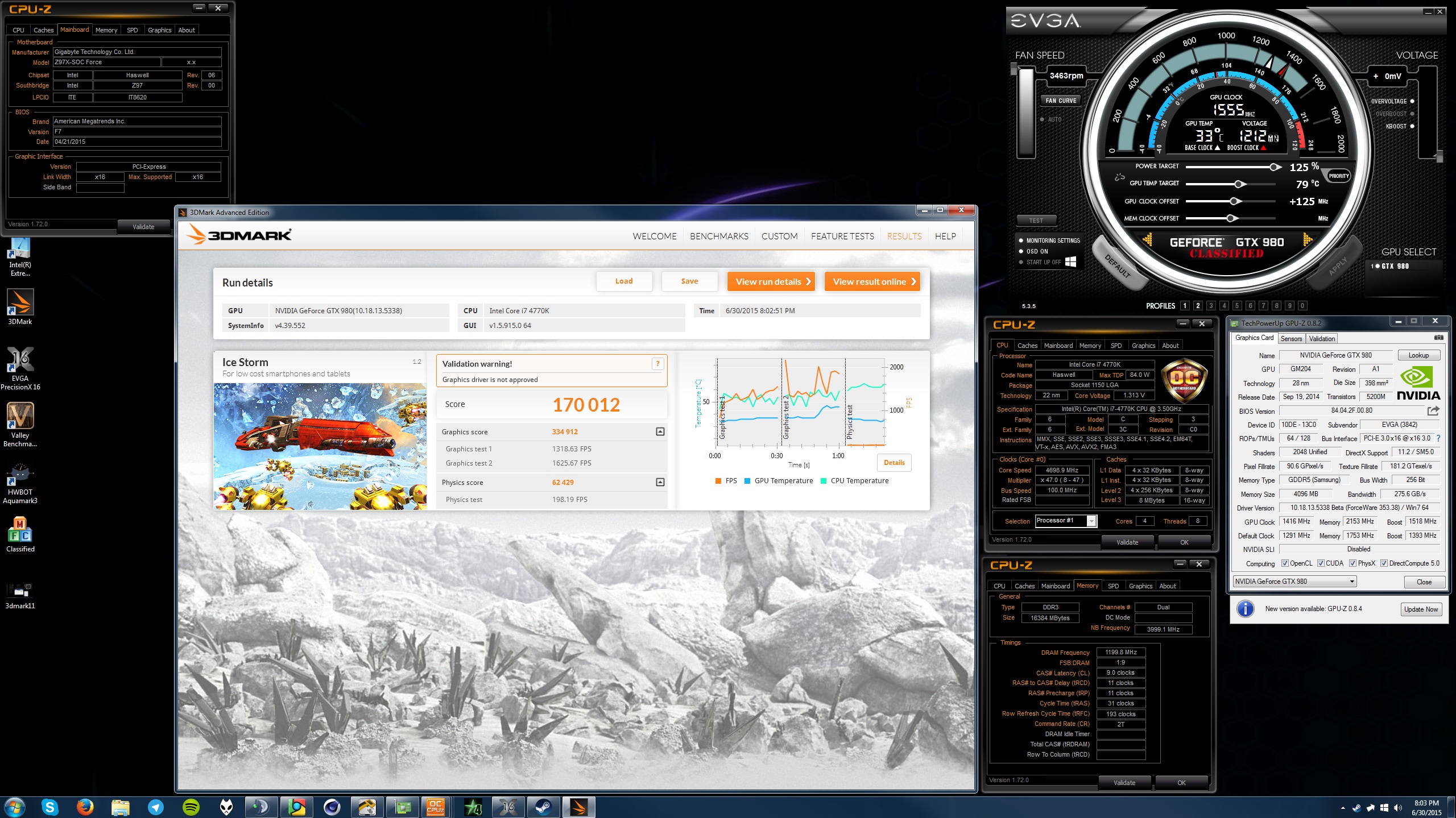Click the Fan Curve button
This screenshot has width=1456, height=818.
pyautogui.click(x=1061, y=101)
